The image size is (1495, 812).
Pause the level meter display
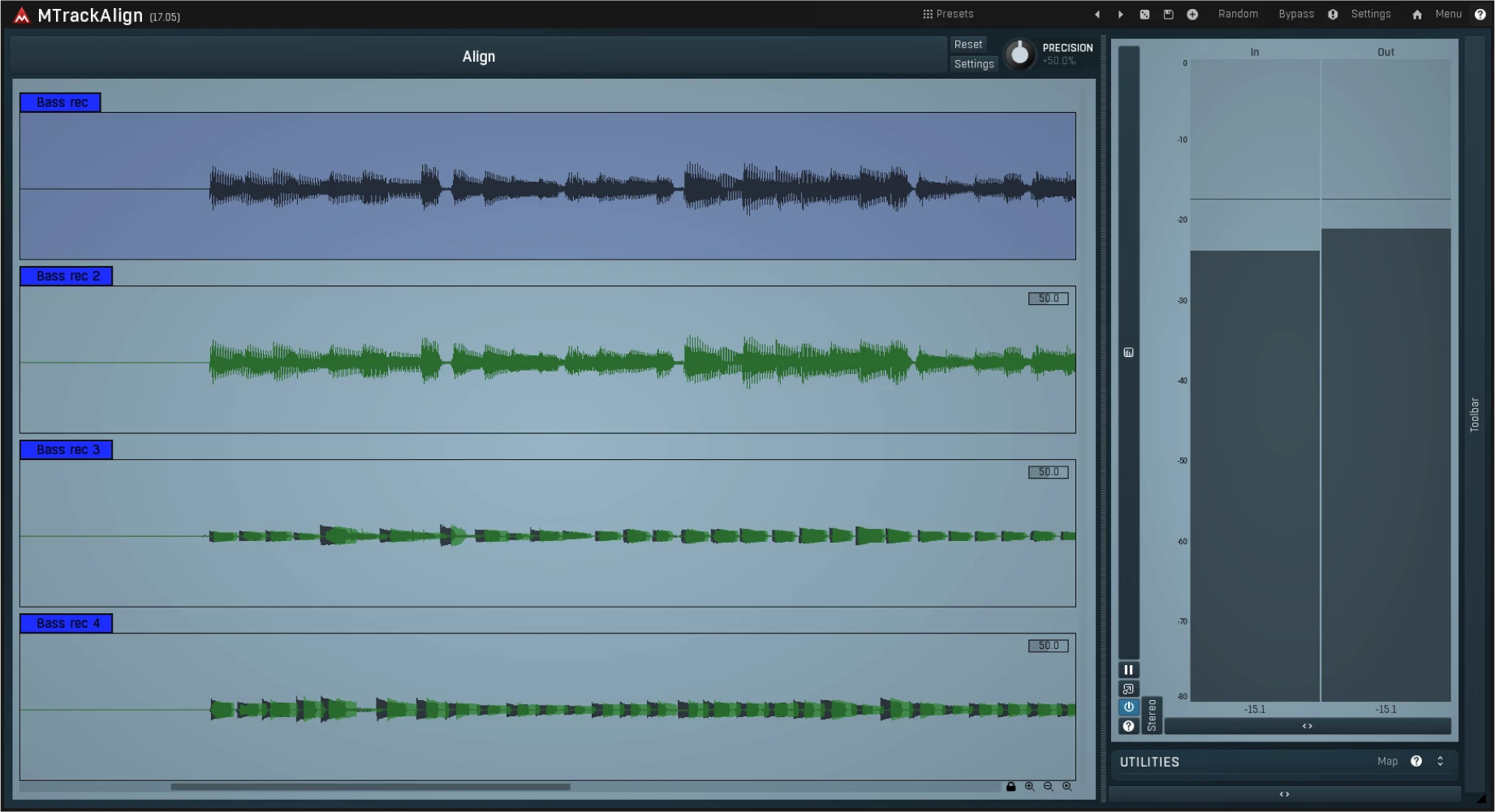tap(1128, 669)
